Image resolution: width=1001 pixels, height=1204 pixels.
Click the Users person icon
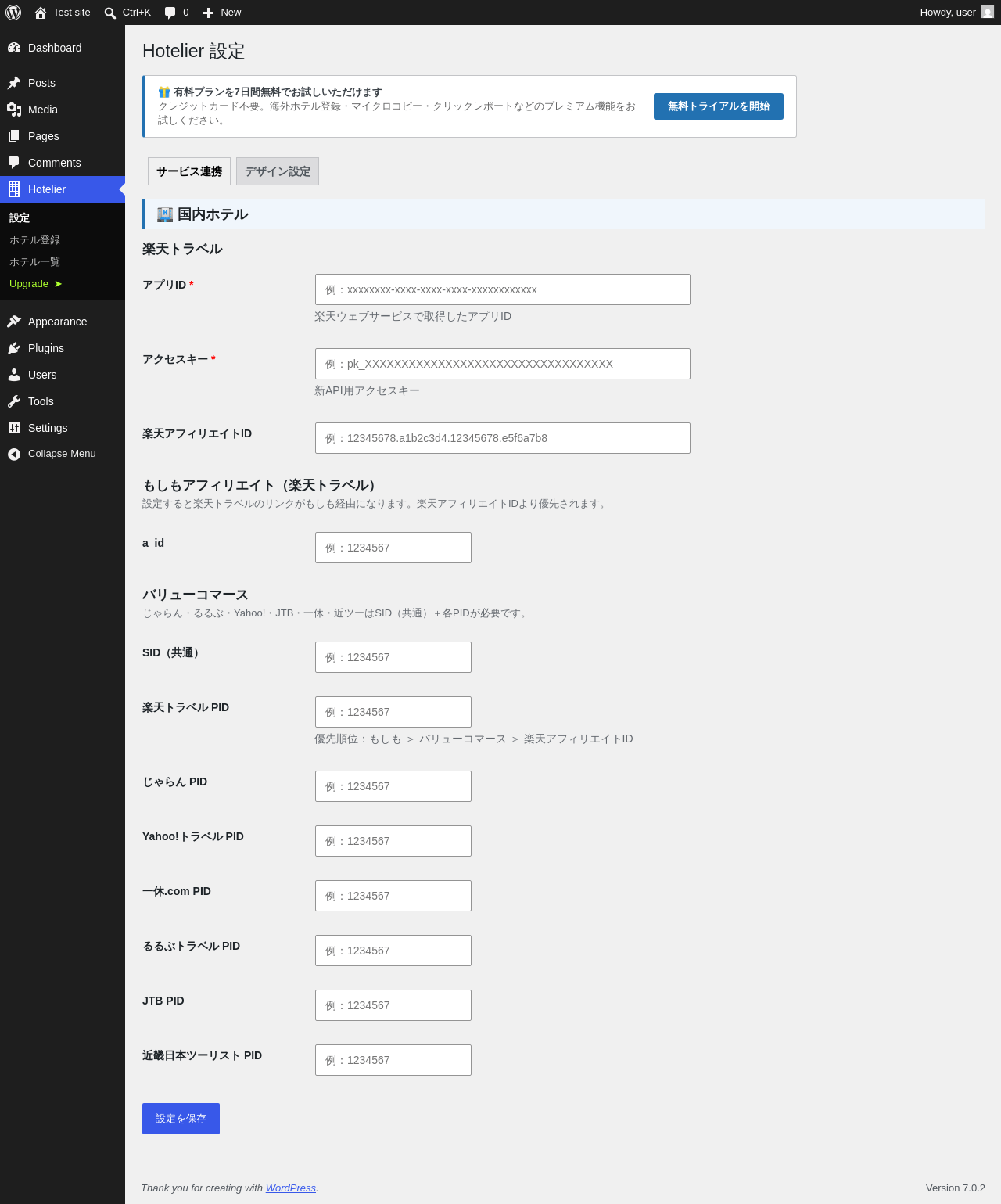(x=14, y=375)
